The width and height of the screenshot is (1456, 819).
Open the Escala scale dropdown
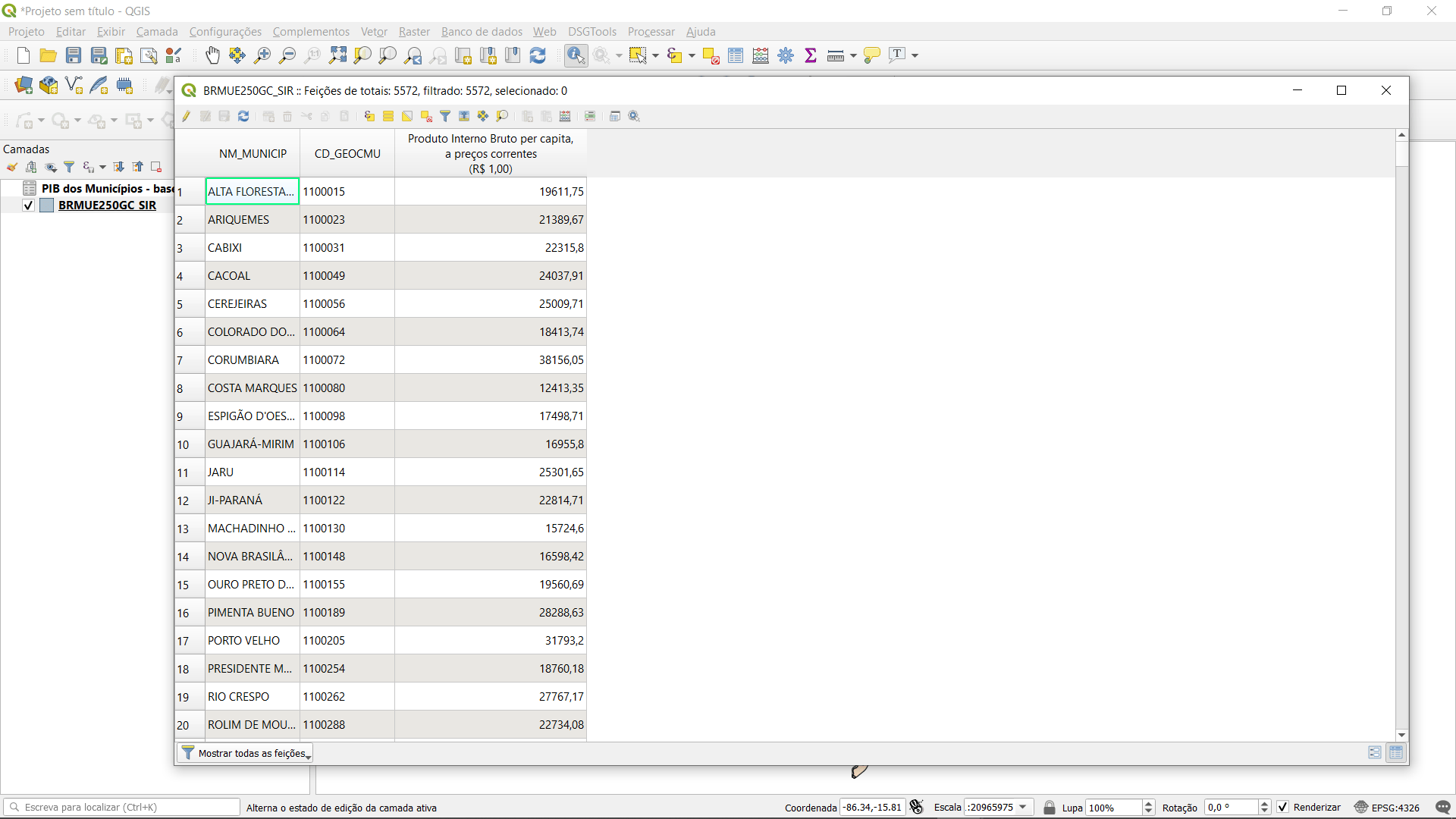click(1023, 808)
